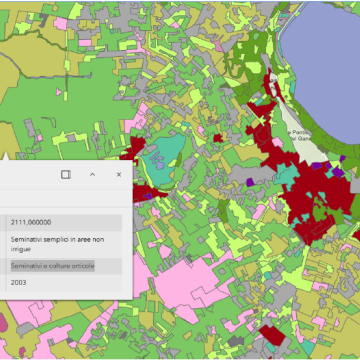Select the year 2003 value
The image size is (360, 360).
click(x=19, y=283)
